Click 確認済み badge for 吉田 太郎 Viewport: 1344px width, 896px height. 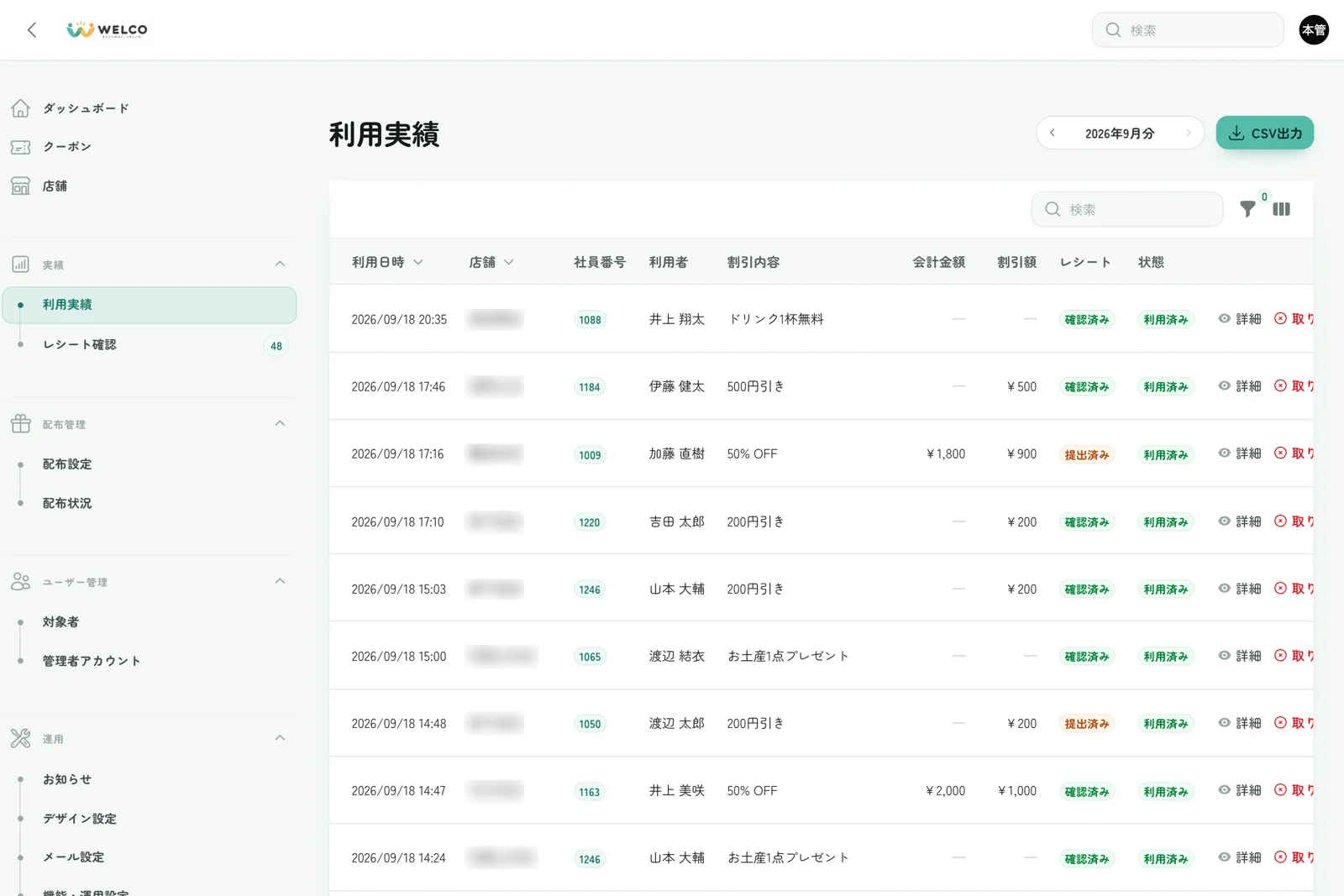(x=1087, y=522)
